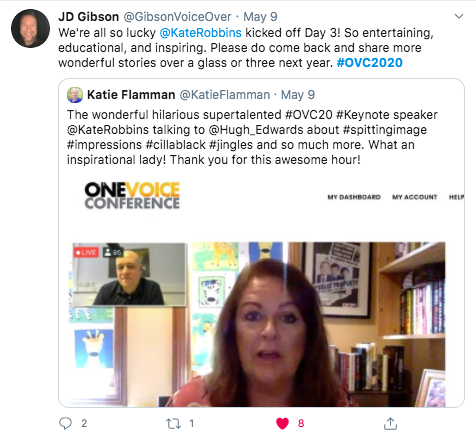The image size is (476, 439).
Task: Open the inset video of the bald man
Action: tap(129, 274)
